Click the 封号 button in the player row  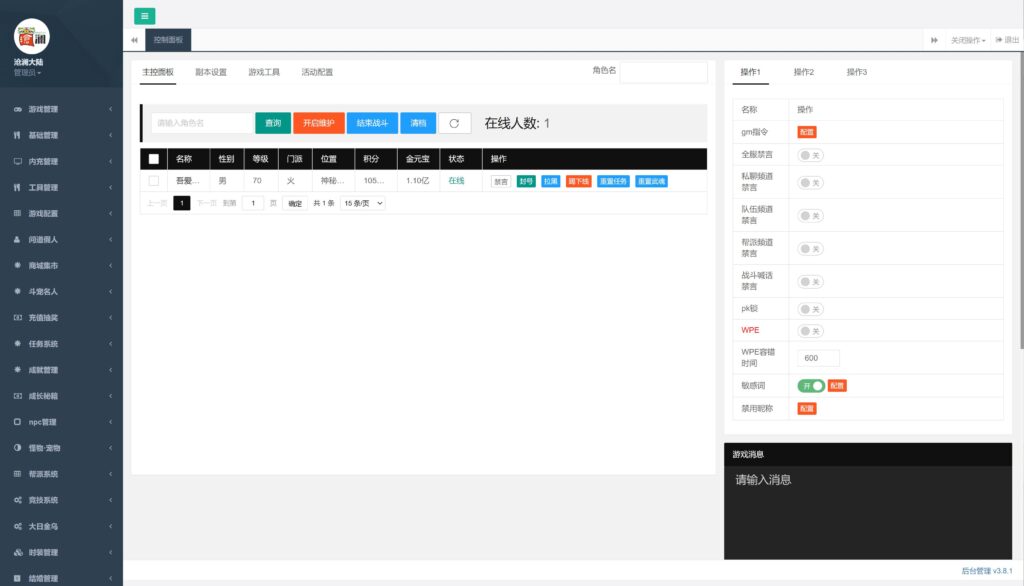point(526,182)
